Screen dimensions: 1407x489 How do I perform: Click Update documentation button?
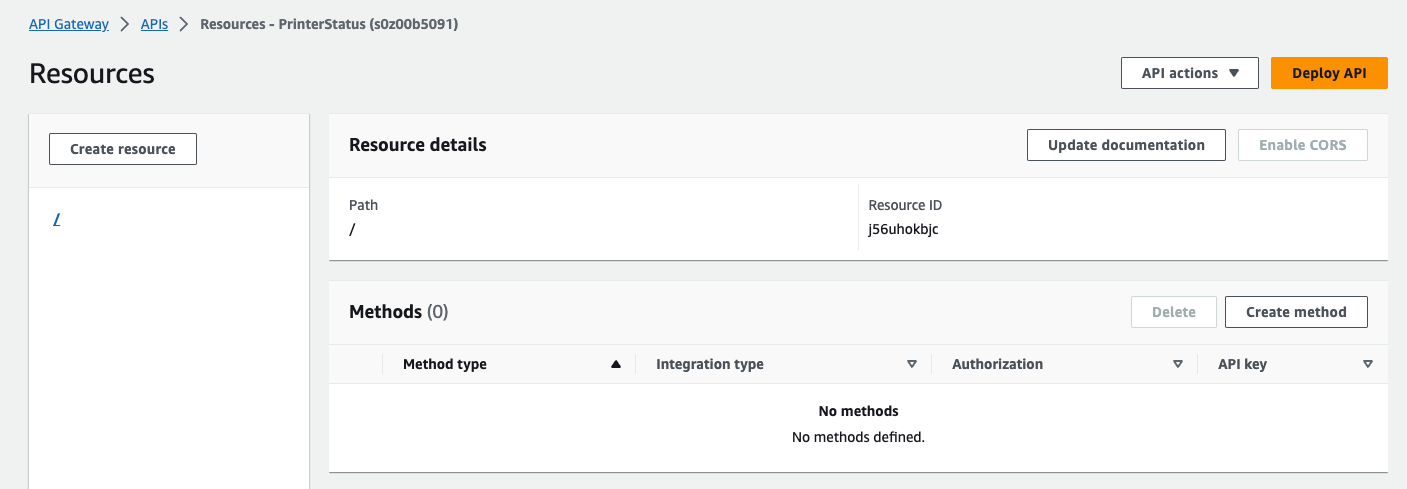[x=1126, y=145]
